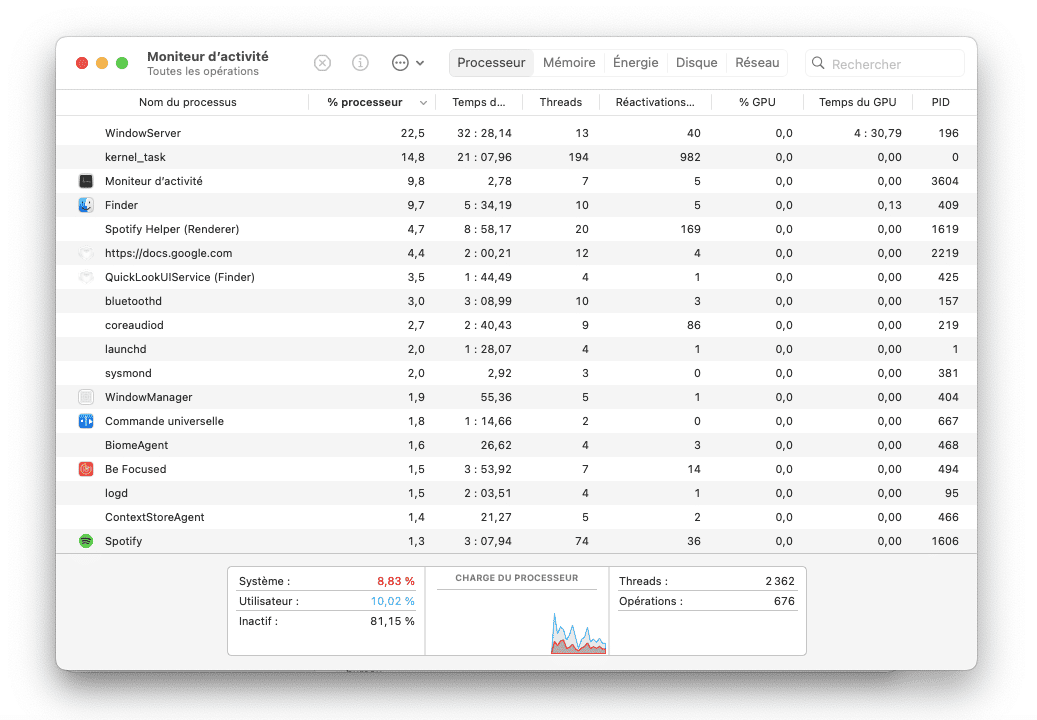Click the Finder icon in the process list
The image size is (1037, 720).
[86, 205]
